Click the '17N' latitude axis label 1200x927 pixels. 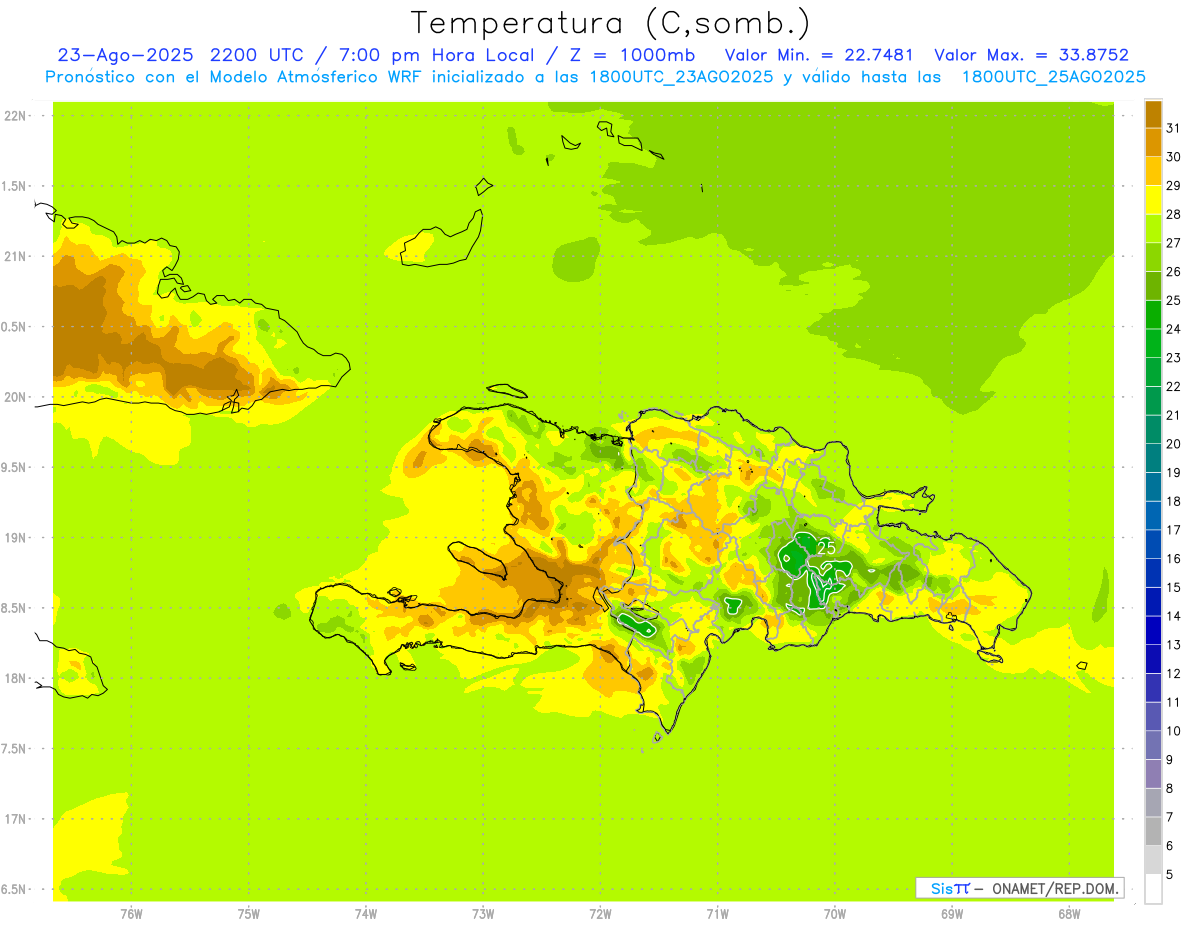point(15,819)
